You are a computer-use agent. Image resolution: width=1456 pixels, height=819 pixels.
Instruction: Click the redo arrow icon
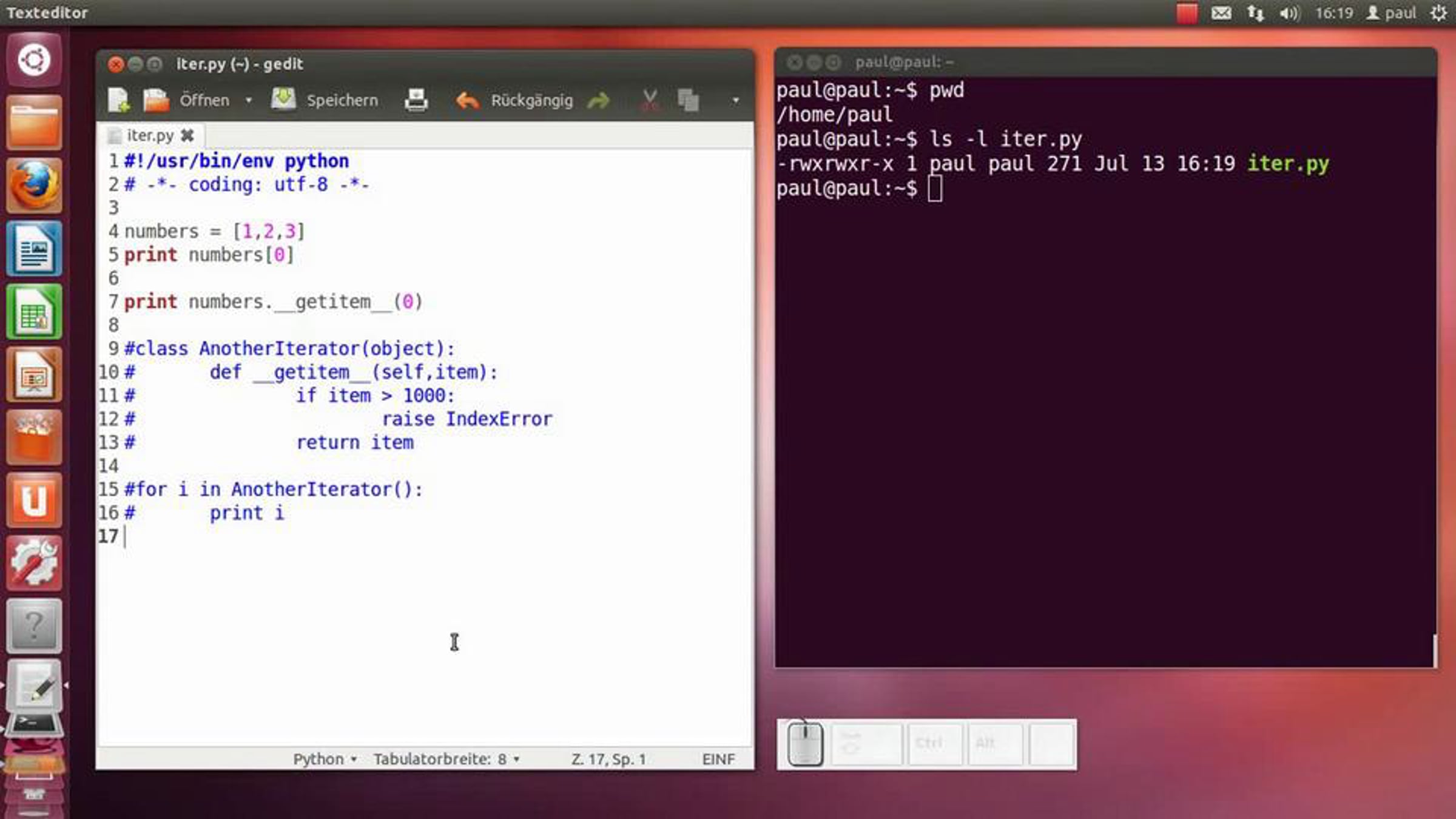tap(598, 100)
